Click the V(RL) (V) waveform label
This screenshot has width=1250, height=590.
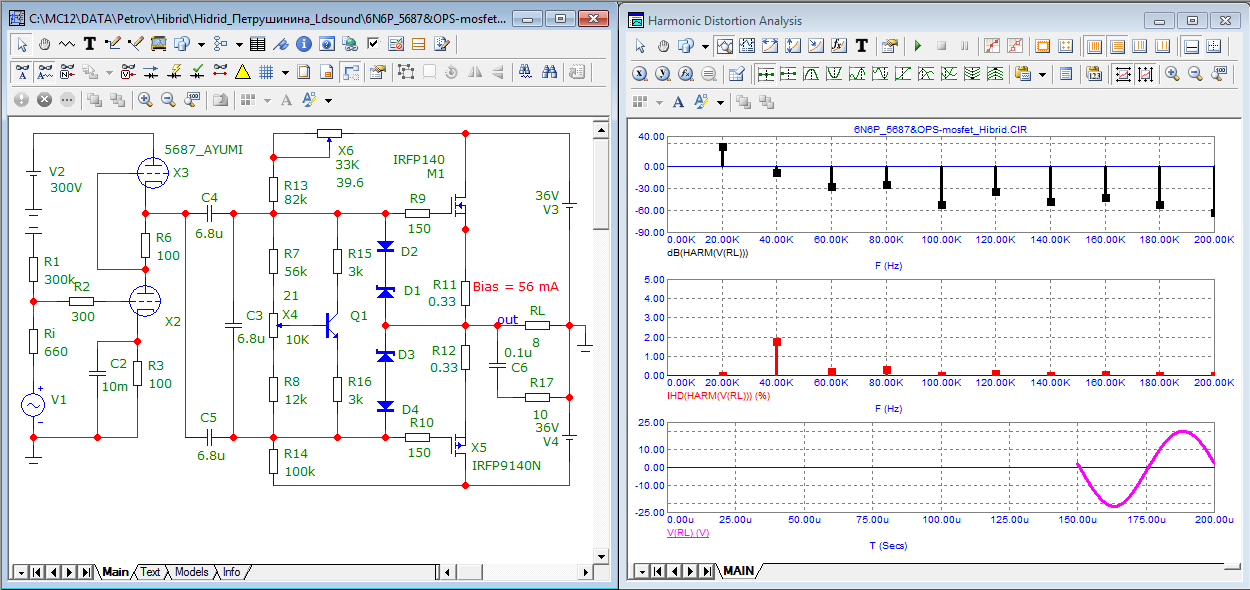coord(688,533)
